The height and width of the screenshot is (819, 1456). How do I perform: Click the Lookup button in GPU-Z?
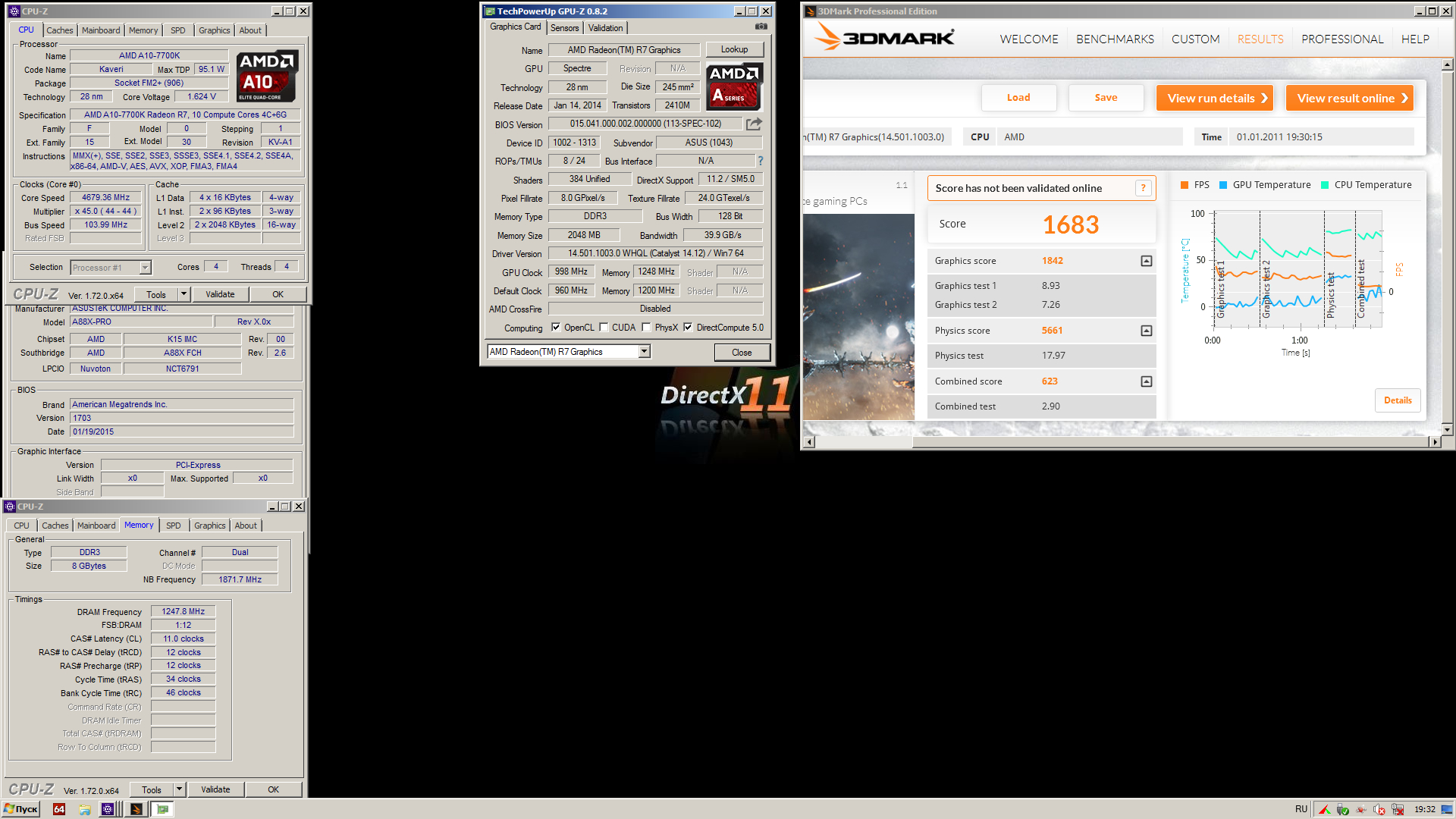pos(733,49)
